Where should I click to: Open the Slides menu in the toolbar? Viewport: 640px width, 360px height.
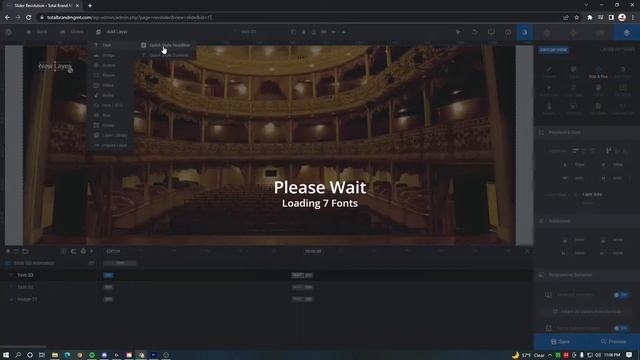[72, 32]
